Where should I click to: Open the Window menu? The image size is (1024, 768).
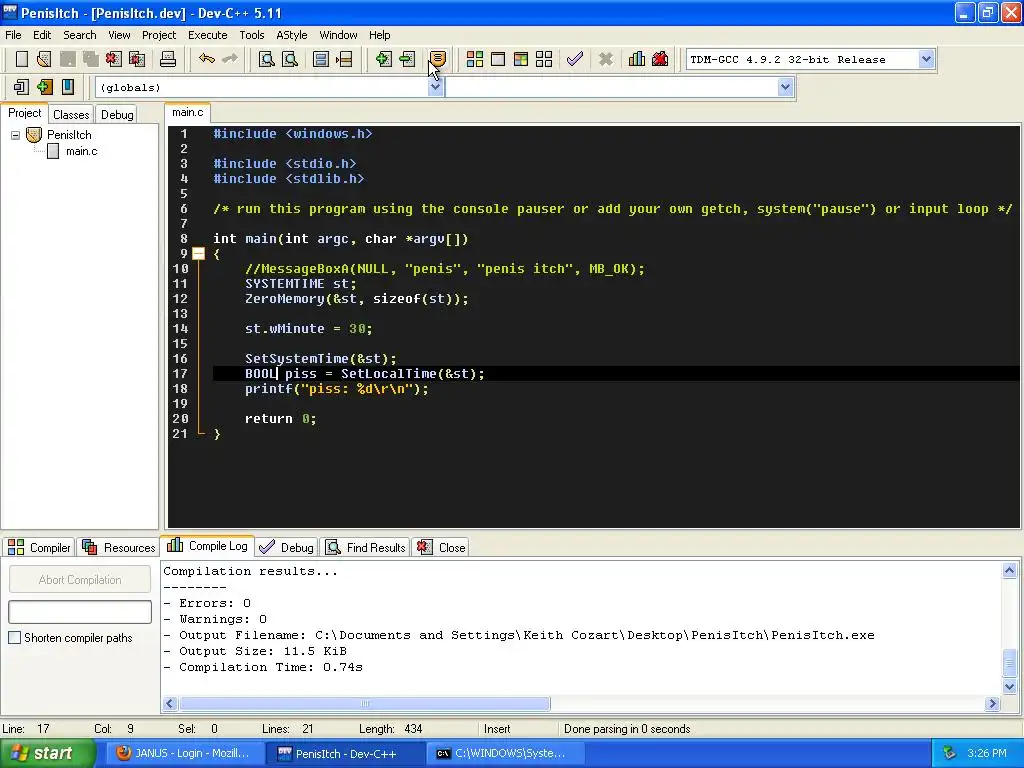338,35
